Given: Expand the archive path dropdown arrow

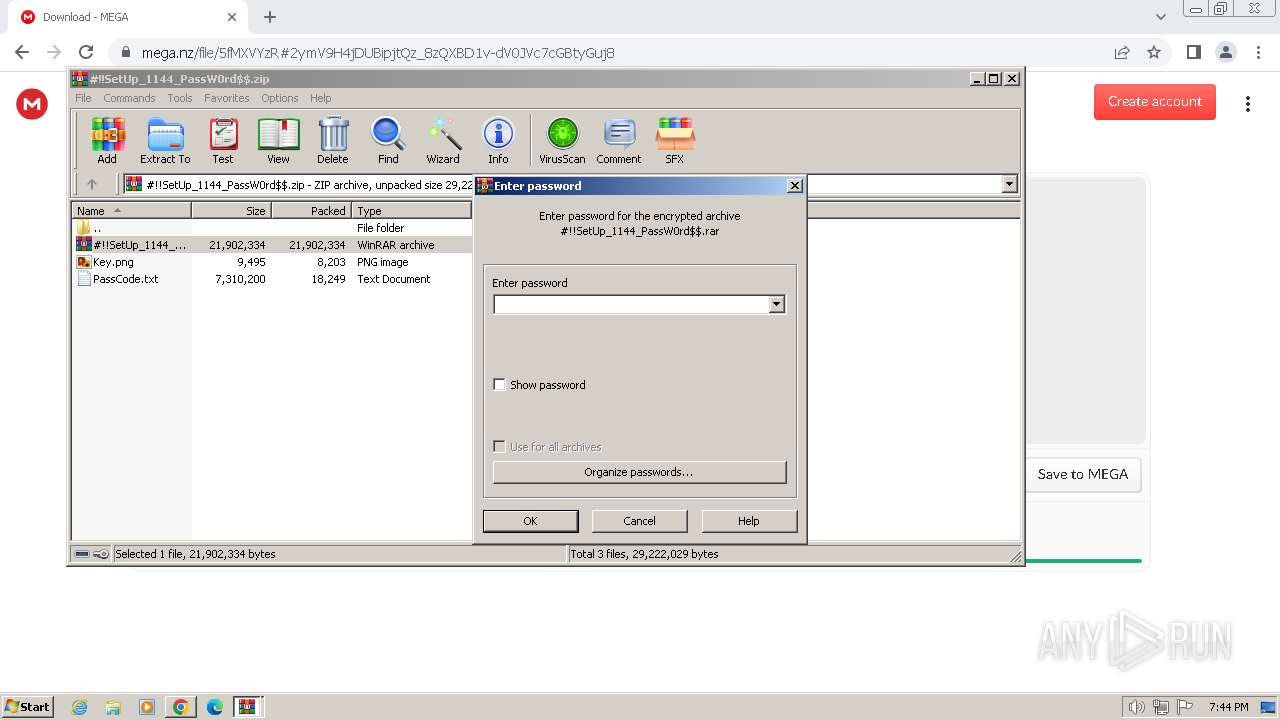Looking at the screenshot, I should (1009, 184).
